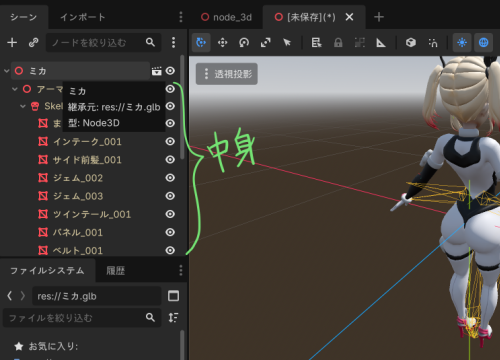Open scene in editor icon beside ミカ
This screenshot has height=360, width=500.
tap(156, 71)
